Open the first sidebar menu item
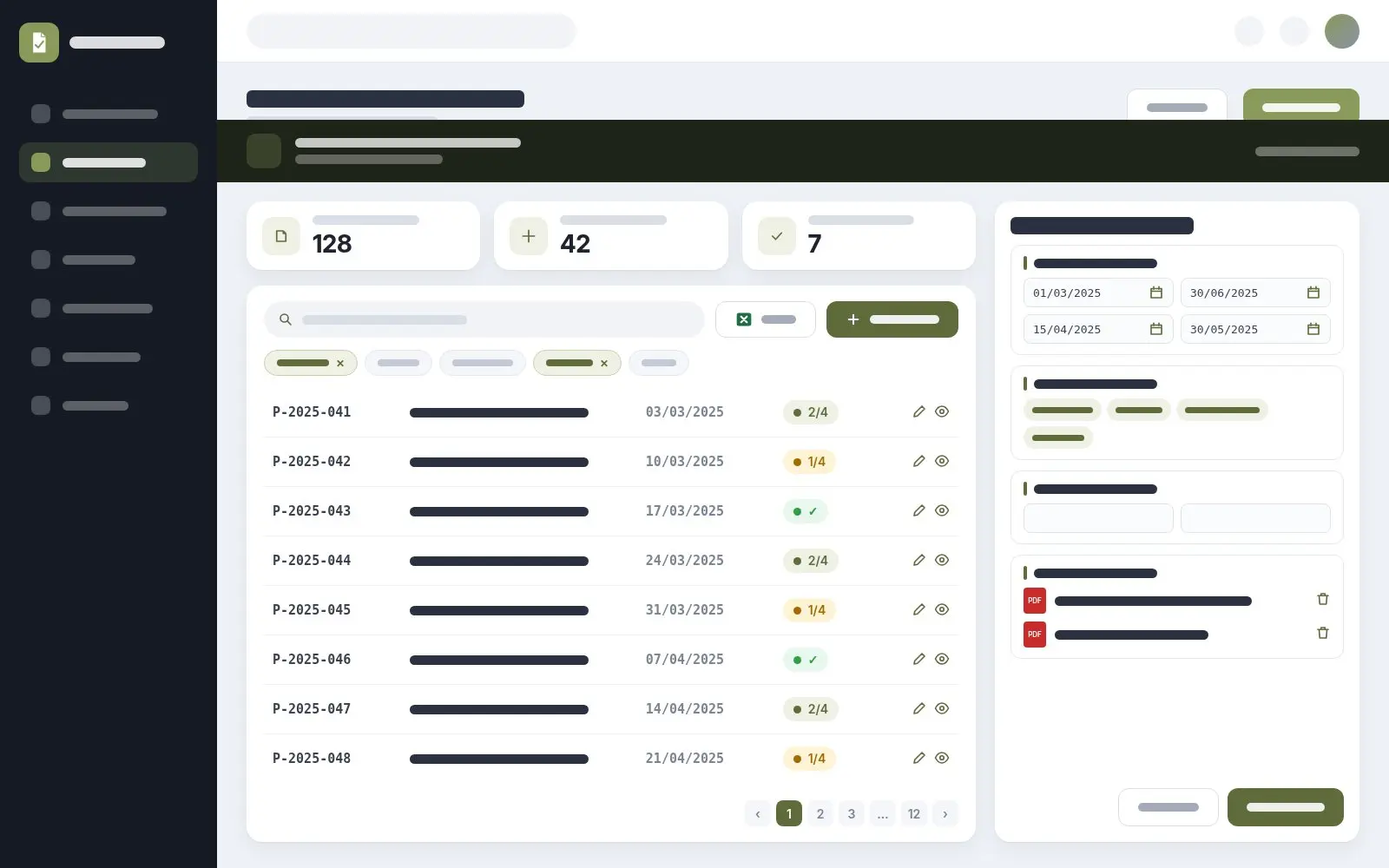Screen dimensions: 1389x868 click(x=109, y=114)
